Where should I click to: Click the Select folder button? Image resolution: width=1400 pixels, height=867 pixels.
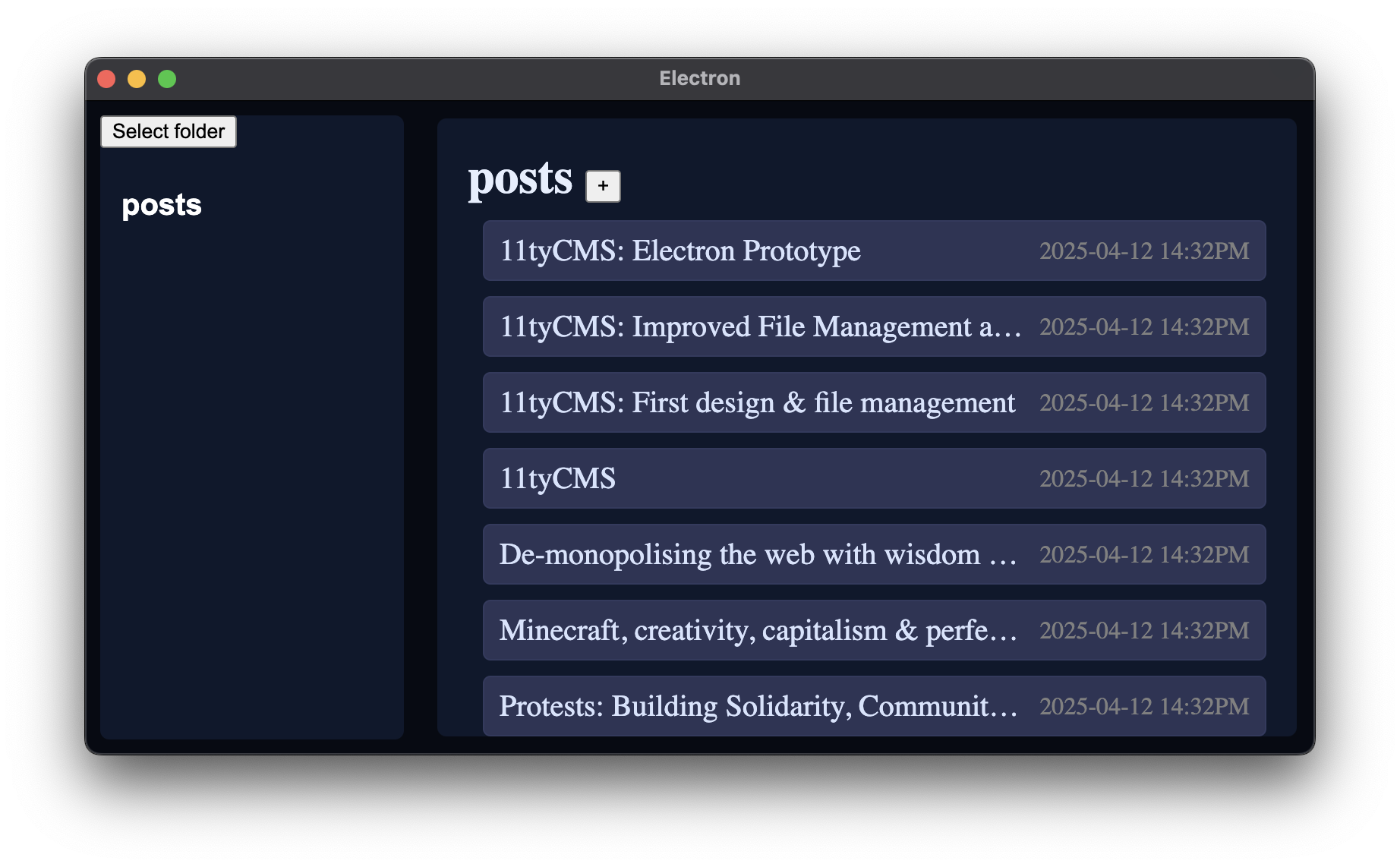pyautogui.click(x=169, y=131)
